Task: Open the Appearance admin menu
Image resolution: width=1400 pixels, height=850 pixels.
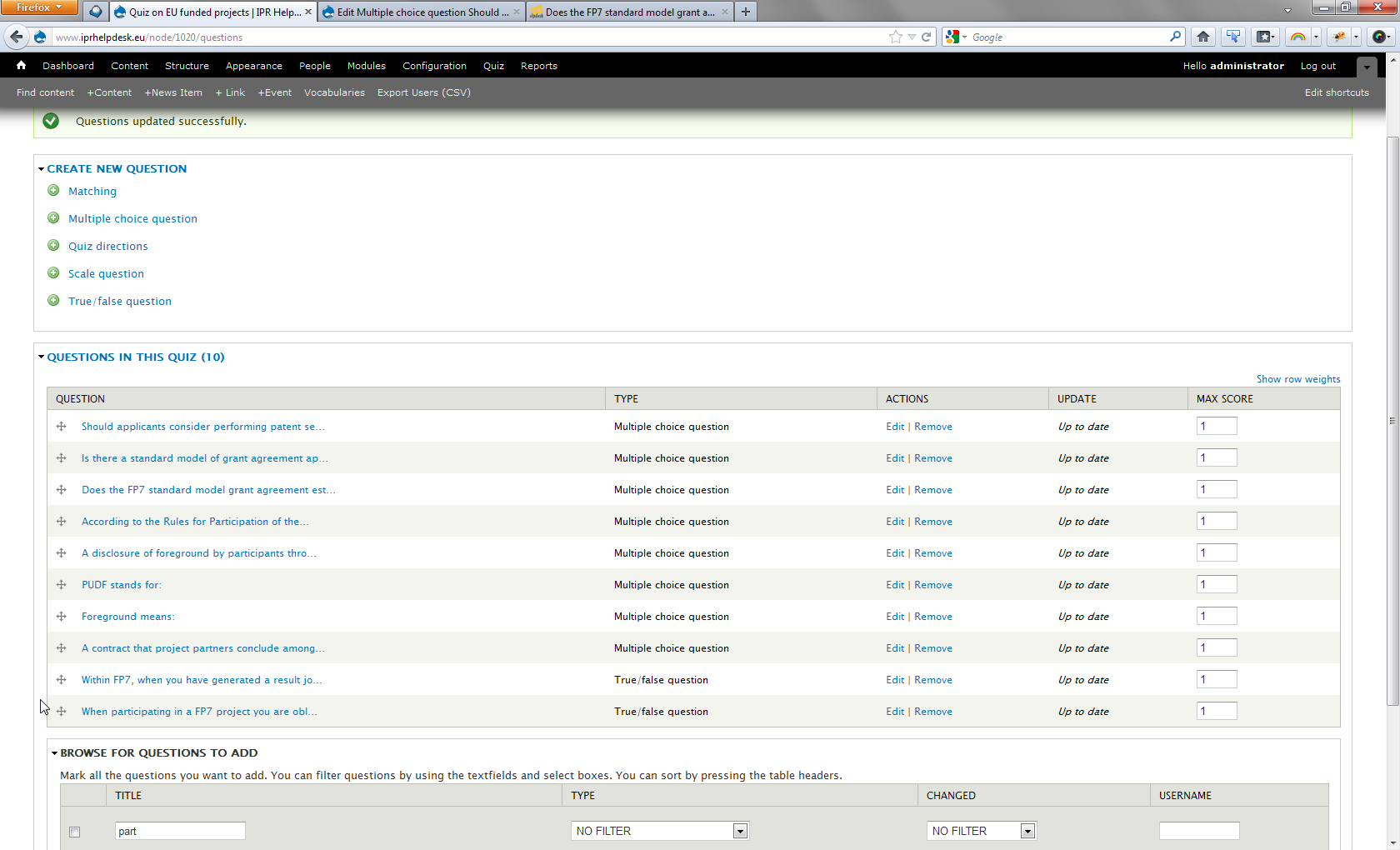Action: tap(253, 66)
